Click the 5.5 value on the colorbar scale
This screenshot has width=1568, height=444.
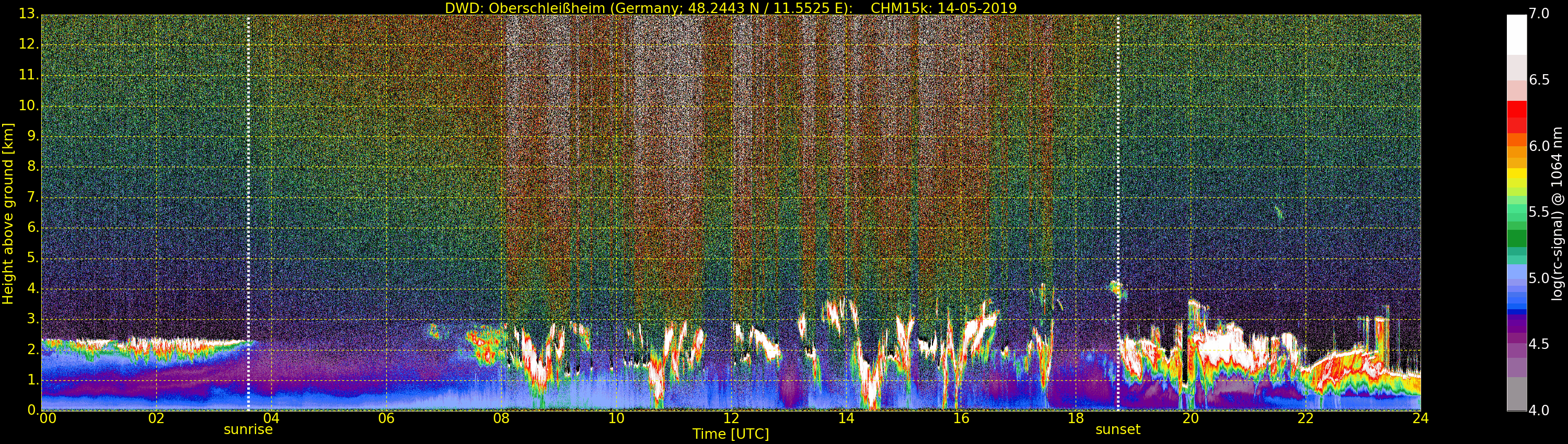pyautogui.click(x=1539, y=212)
